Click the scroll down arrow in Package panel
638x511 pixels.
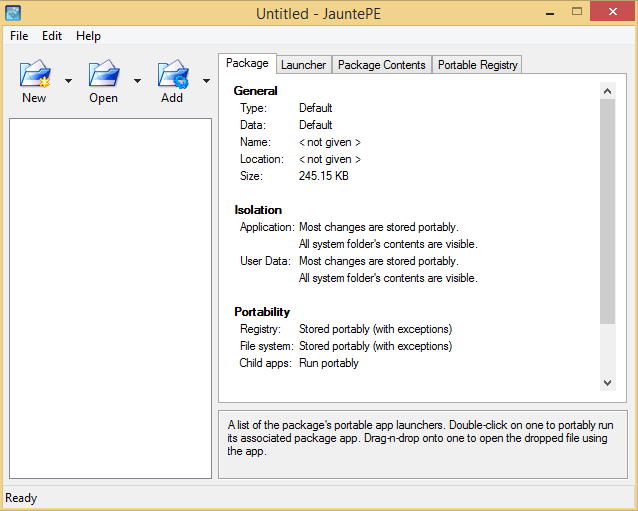pyautogui.click(x=607, y=382)
